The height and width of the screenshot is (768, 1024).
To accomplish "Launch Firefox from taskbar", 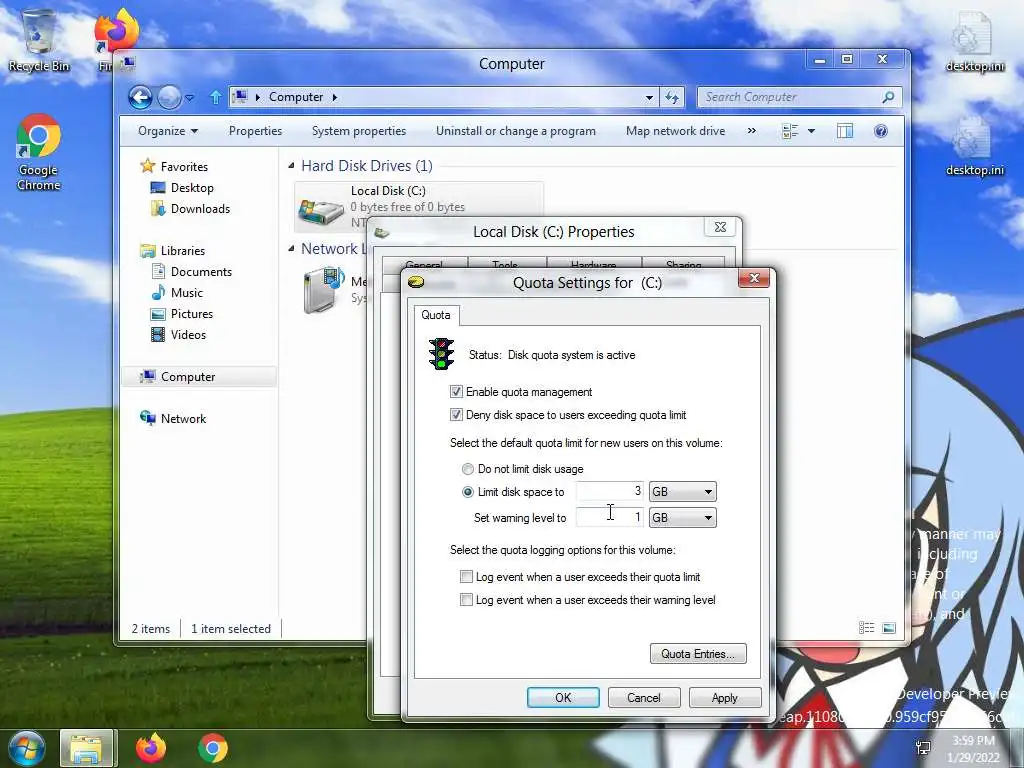I will pyautogui.click(x=151, y=748).
